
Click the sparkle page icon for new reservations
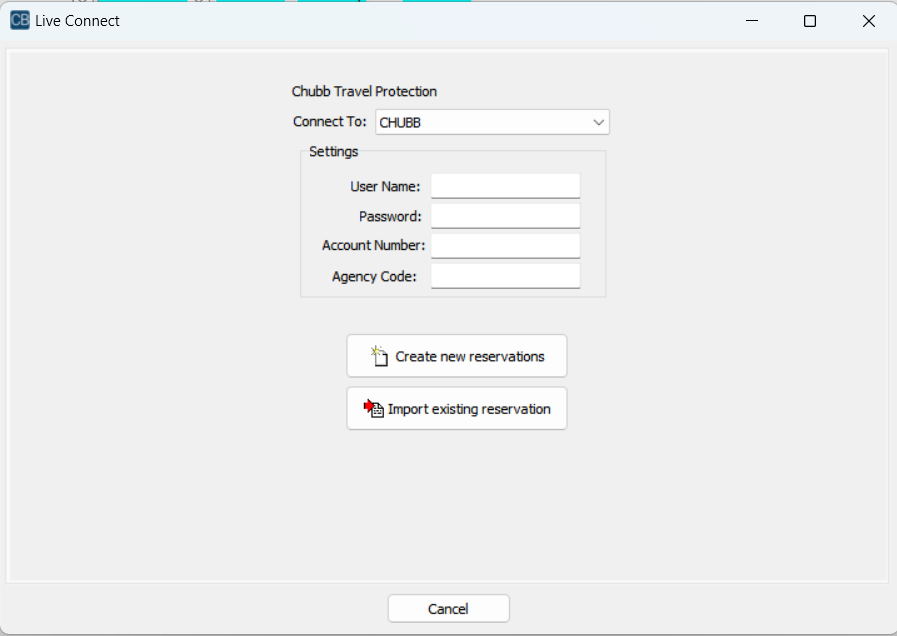pos(378,355)
